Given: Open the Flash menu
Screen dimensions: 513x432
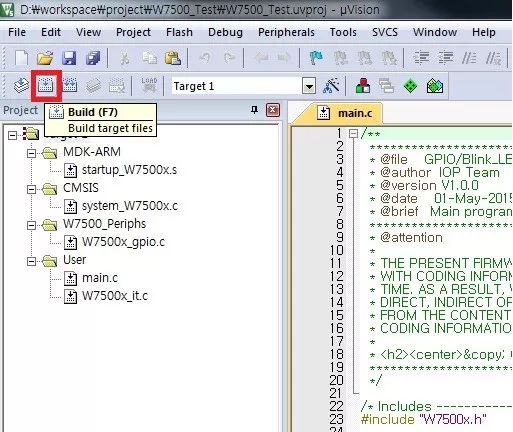Looking at the screenshot, I should (179, 32).
